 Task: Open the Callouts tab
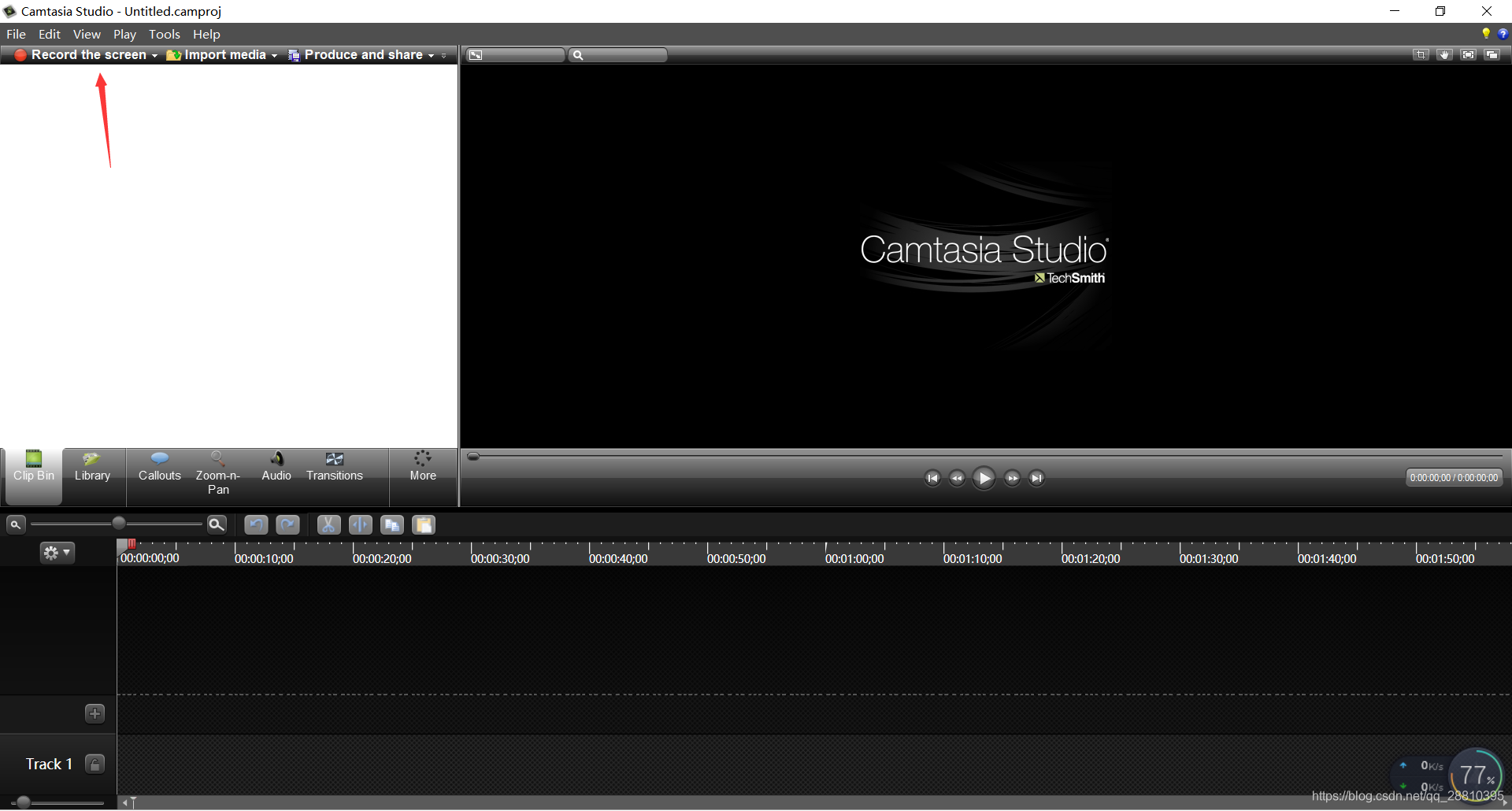[160, 468]
